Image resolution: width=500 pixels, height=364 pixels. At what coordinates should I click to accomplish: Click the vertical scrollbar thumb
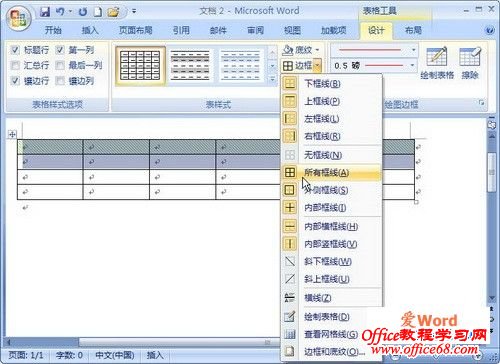click(491, 172)
